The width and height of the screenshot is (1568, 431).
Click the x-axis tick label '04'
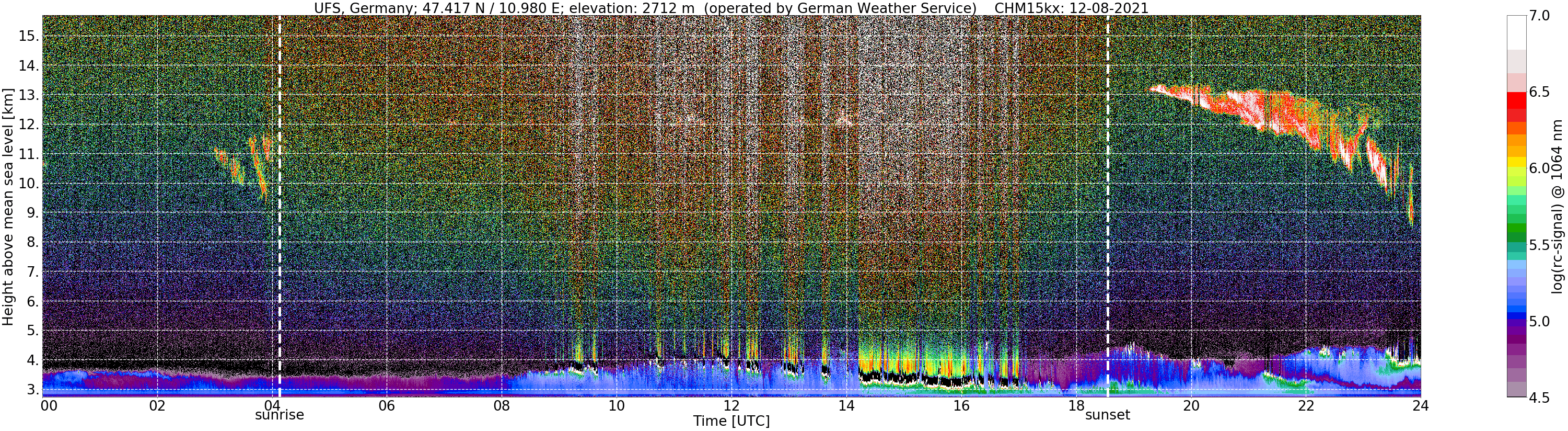[x=272, y=405]
